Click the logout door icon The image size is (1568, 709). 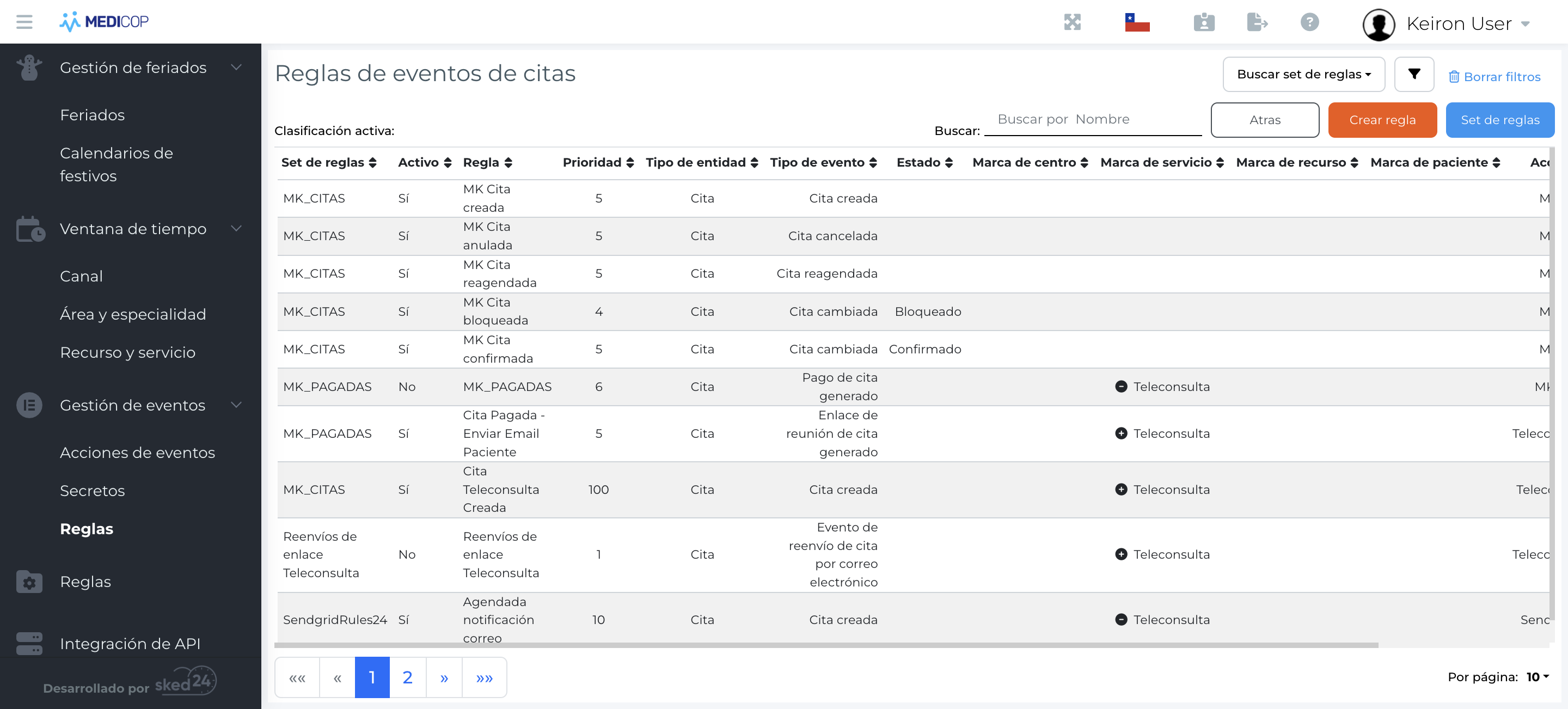(1257, 22)
